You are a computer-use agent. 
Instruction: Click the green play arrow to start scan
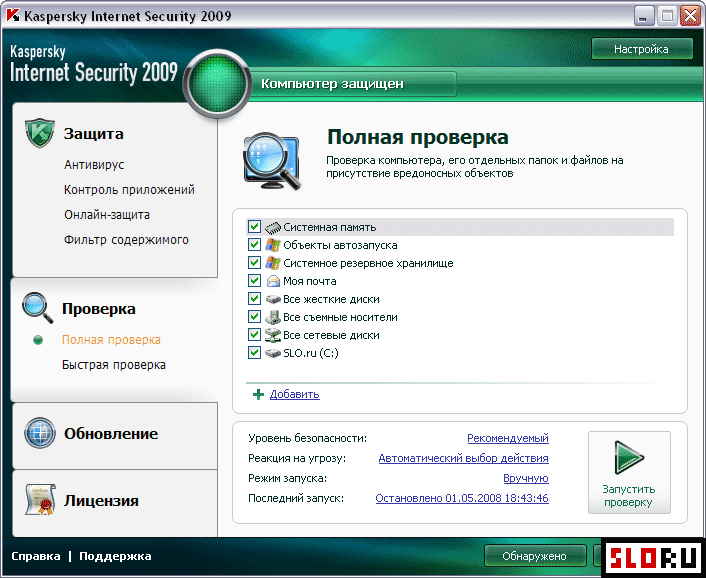[x=629, y=457]
